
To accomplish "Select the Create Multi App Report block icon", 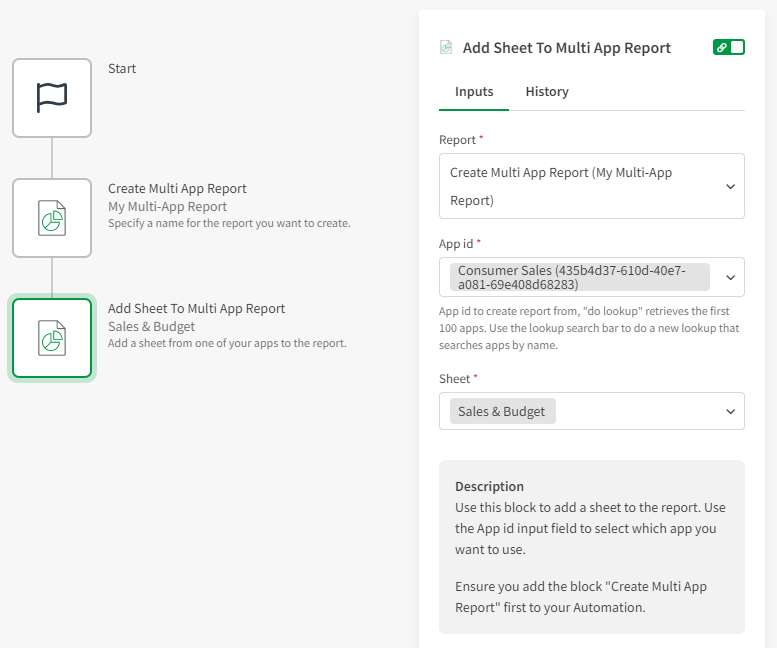I will pyautogui.click(x=52, y=218).
